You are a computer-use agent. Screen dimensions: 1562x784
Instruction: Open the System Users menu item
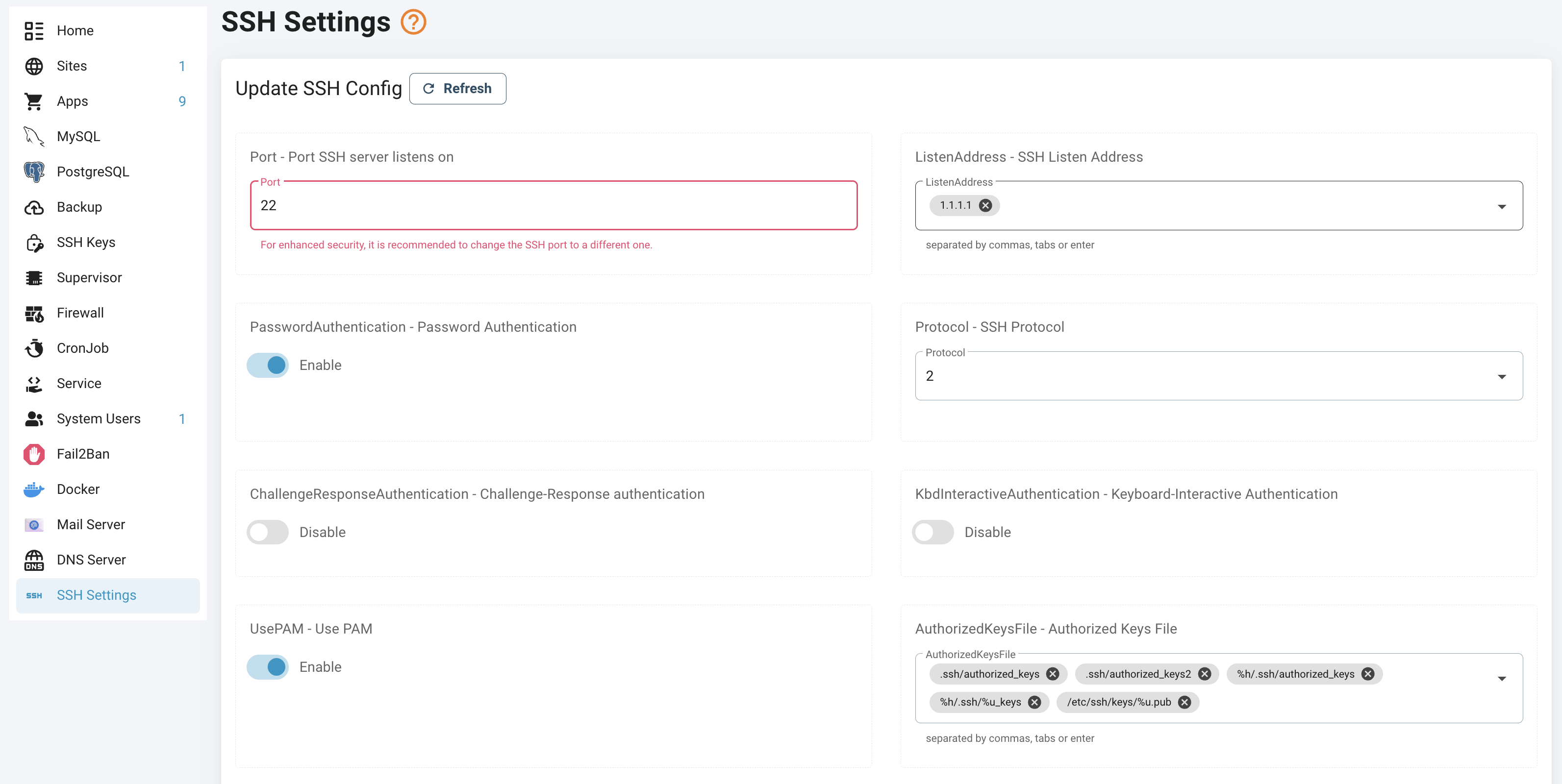98,418
